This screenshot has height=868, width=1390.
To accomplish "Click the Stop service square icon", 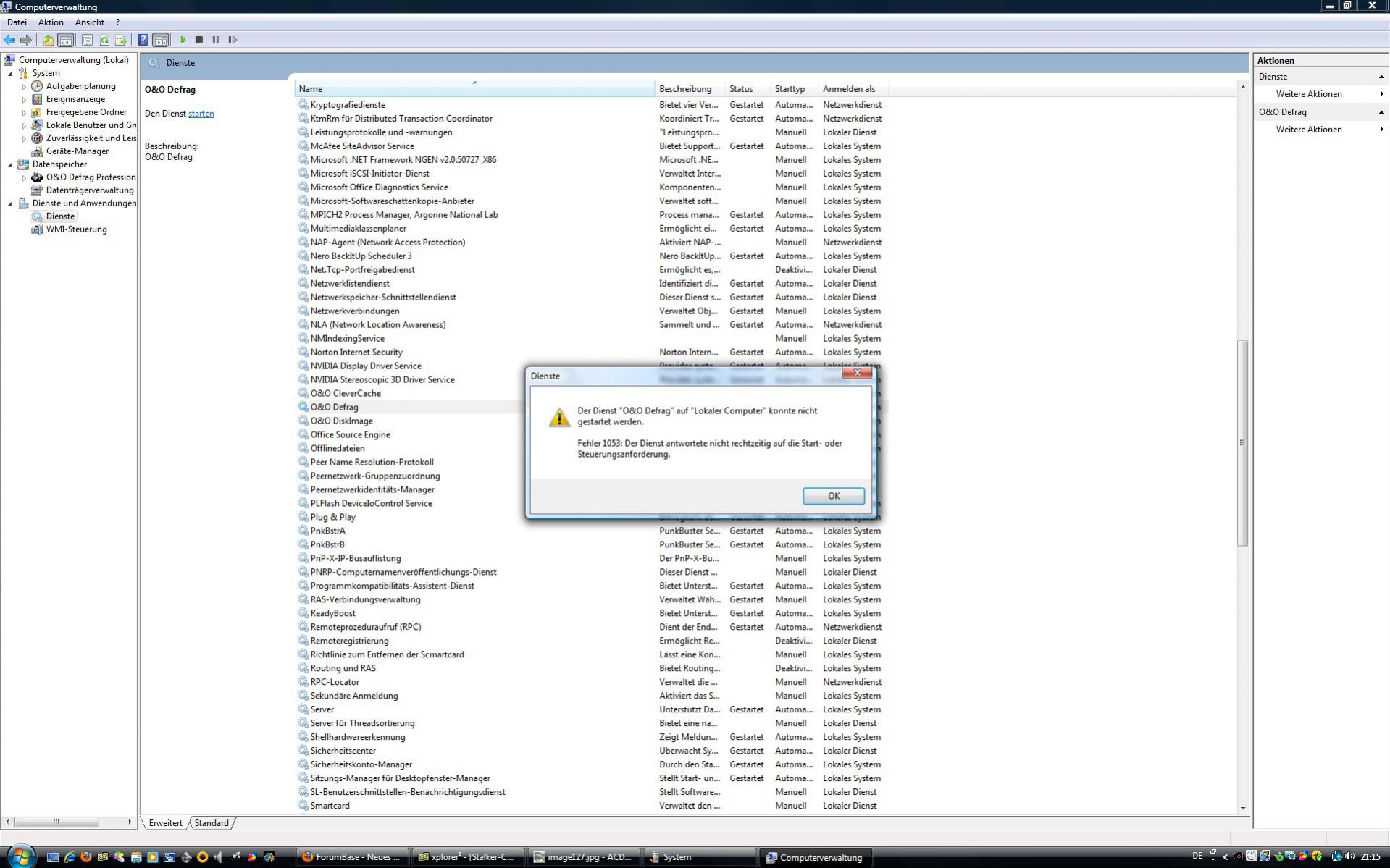I will click(x=199, y=40).
